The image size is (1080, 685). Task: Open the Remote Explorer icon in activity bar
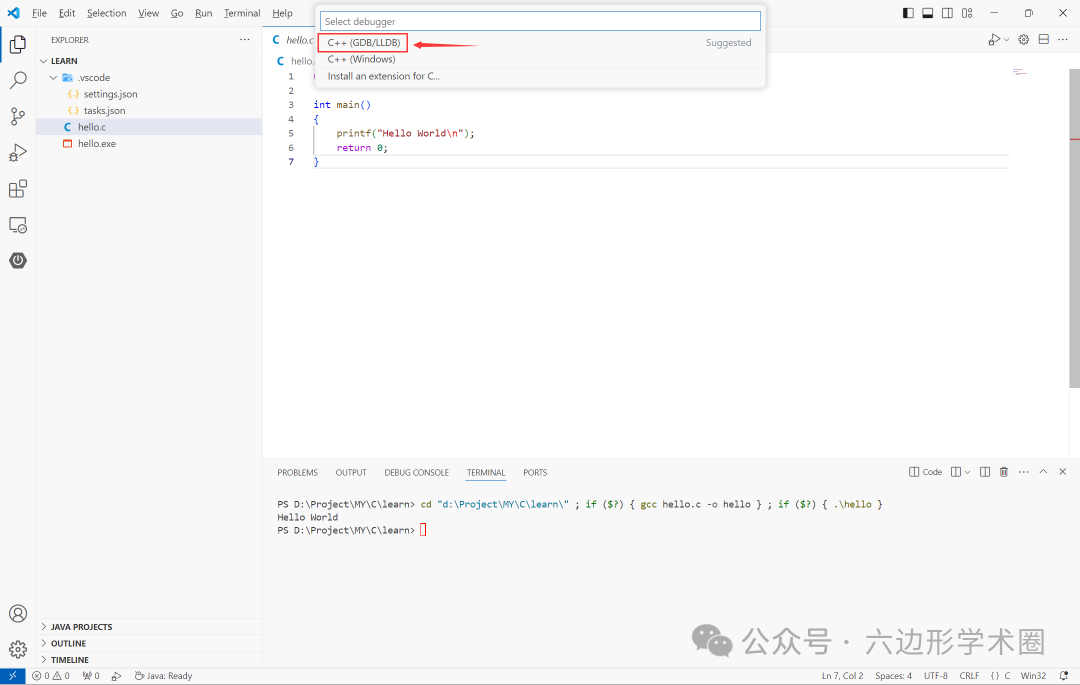click(x=17, y=225)
